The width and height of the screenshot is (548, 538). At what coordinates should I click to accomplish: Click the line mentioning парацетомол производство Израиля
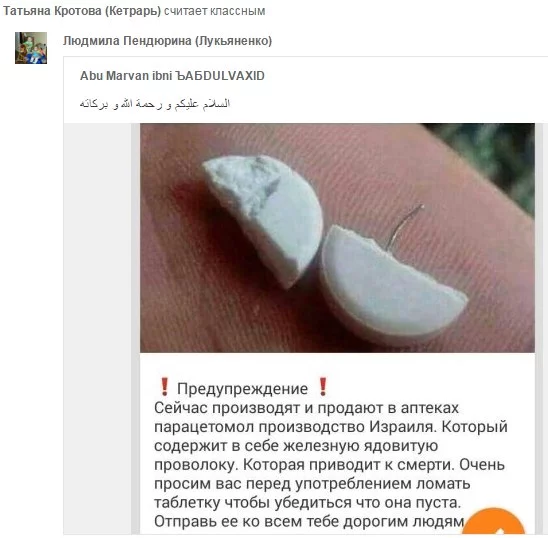(331, 427)
